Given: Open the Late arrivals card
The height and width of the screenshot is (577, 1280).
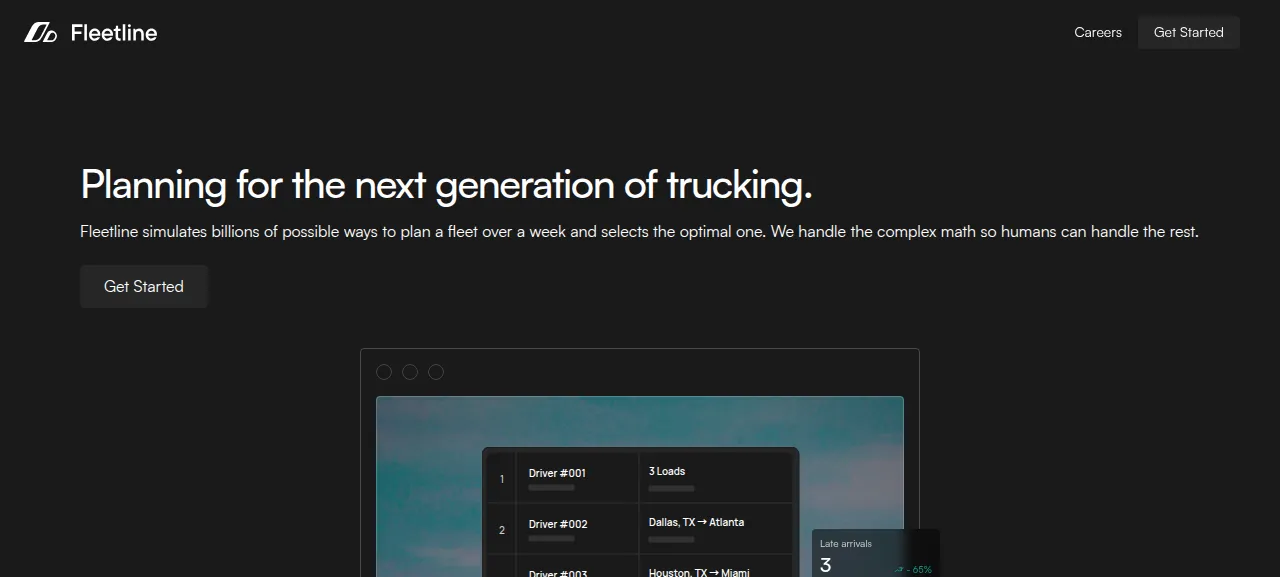Looking at the screenshot, I should pos(876,553).
